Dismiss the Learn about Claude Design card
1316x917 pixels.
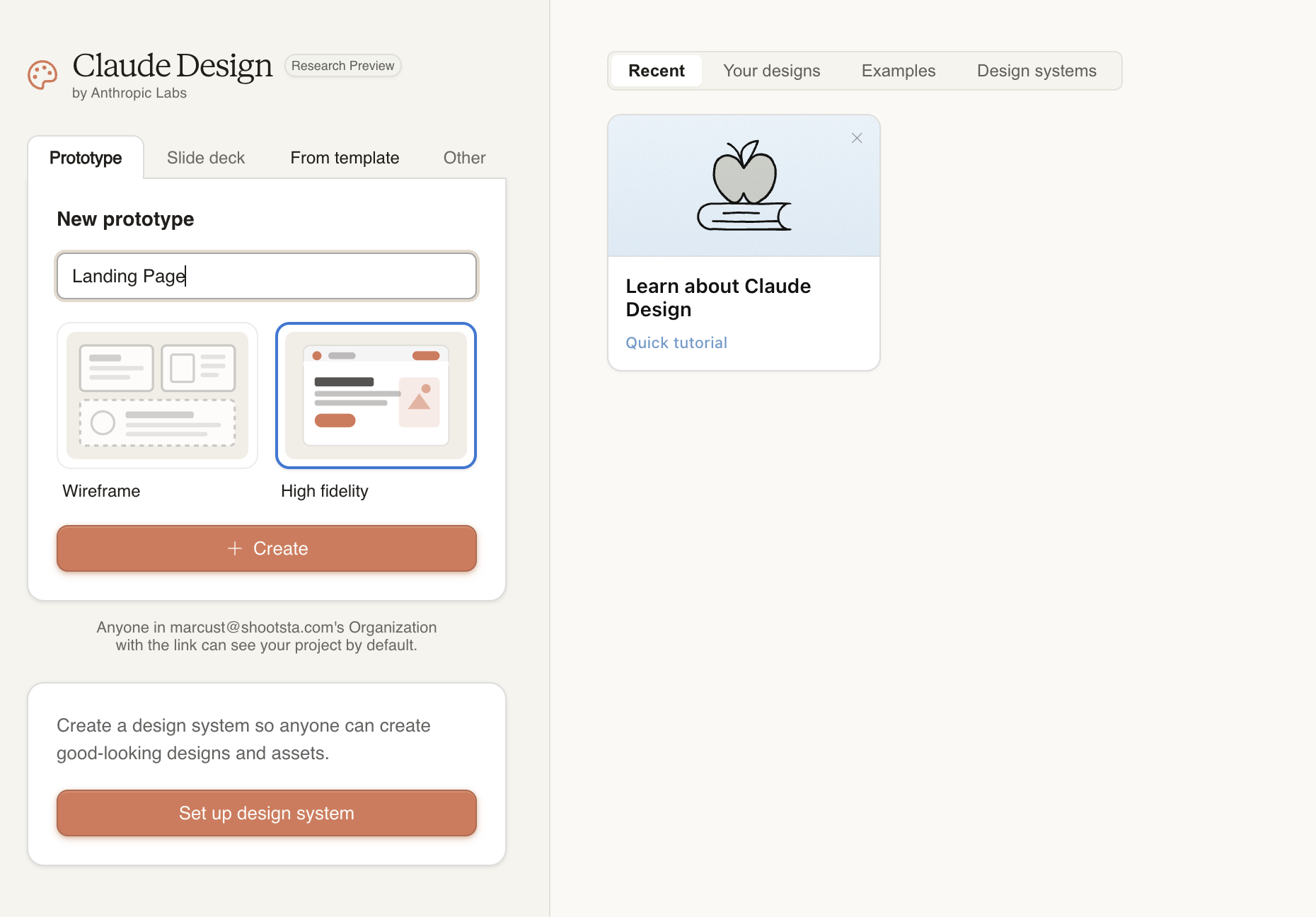point(857,138)
